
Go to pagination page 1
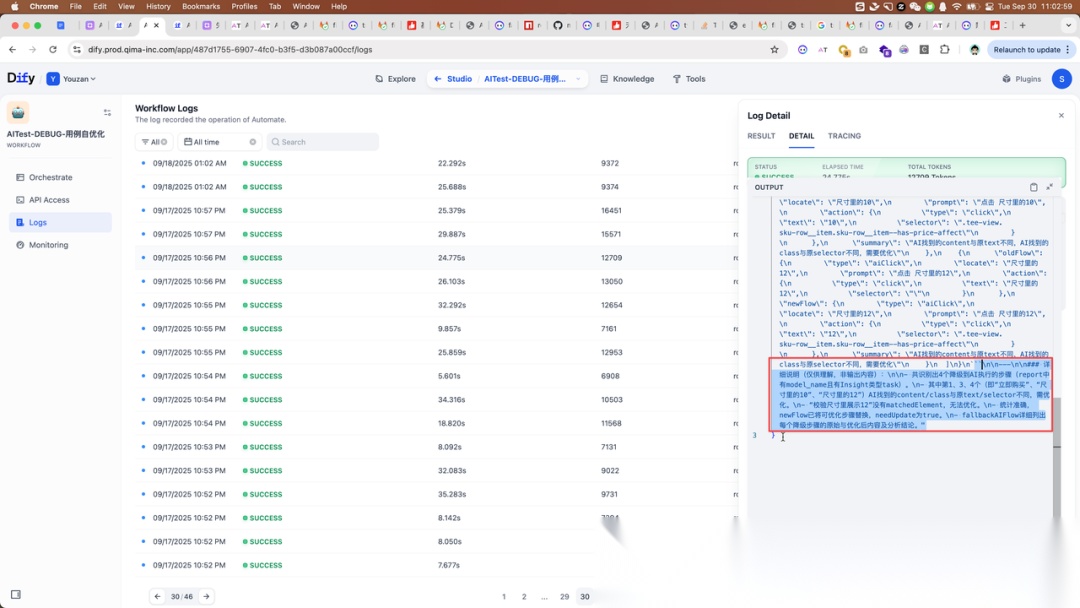pyautogui.click(x=503, y=597)
